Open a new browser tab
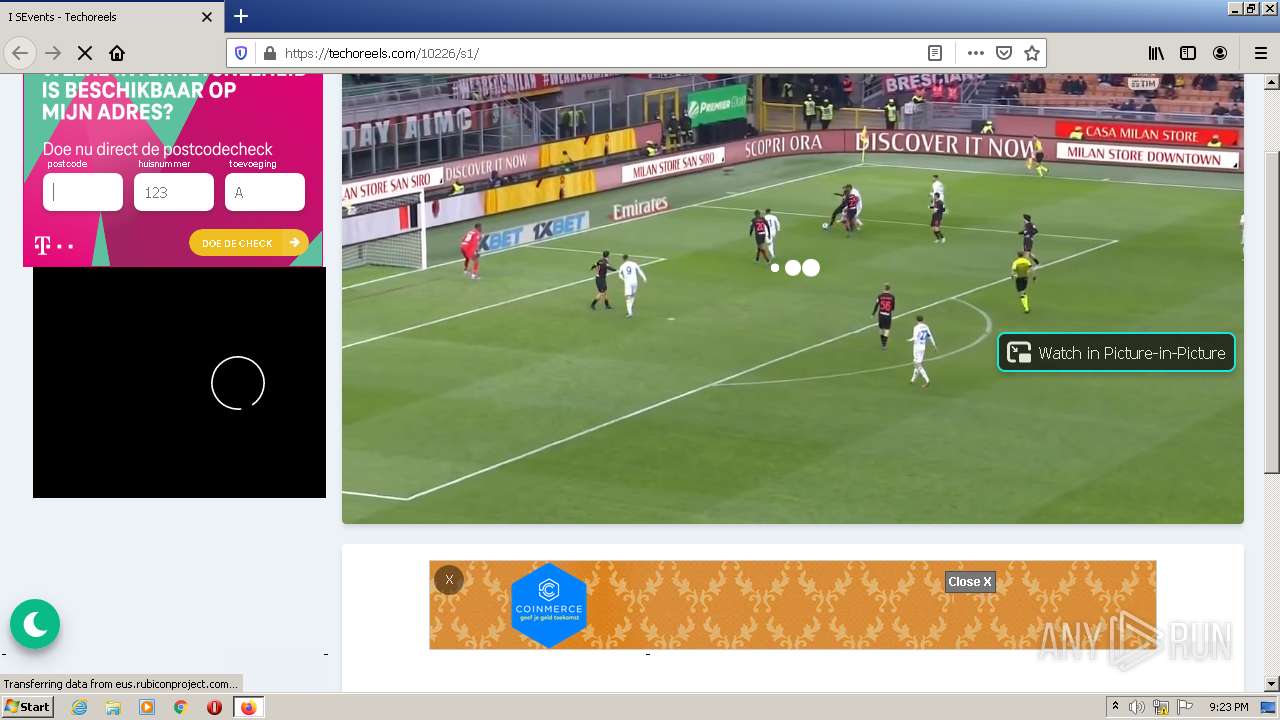Screen dimensions: 1280x720 click(241, 16)
